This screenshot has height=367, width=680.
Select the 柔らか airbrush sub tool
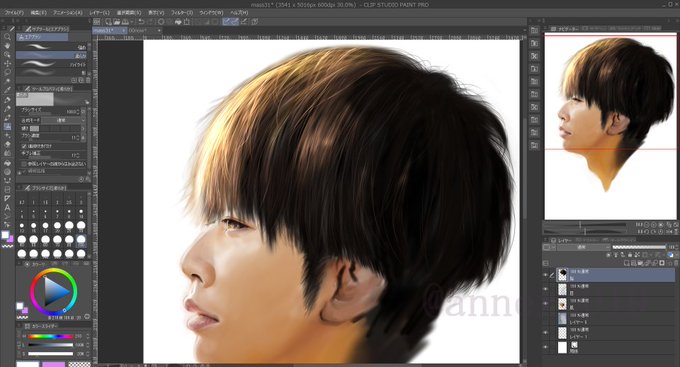click(x=51, y=56)
